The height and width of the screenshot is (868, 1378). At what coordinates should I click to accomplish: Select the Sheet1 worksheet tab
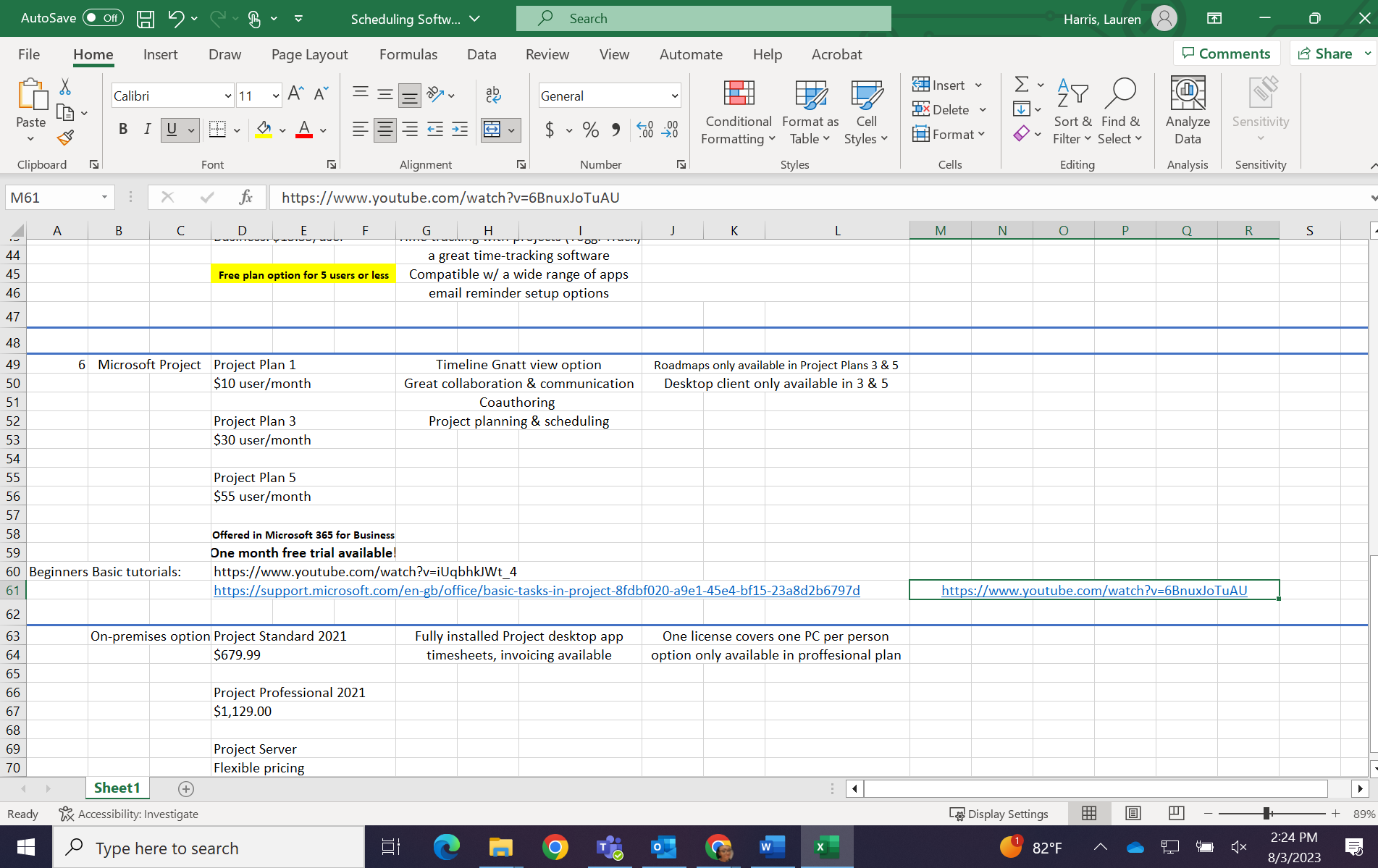coord(117,788)
